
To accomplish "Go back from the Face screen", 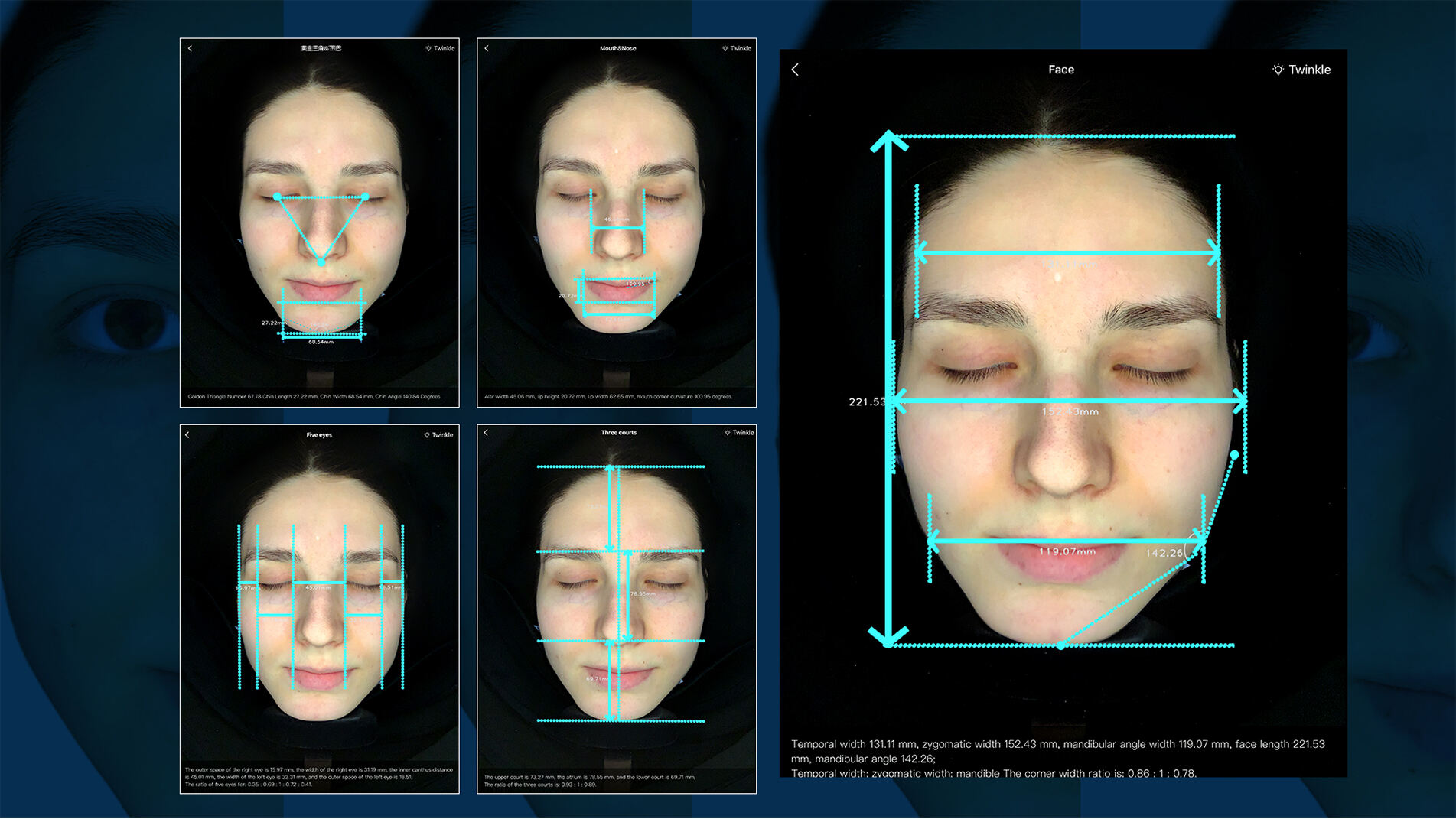I will click(x=795, y=70).
